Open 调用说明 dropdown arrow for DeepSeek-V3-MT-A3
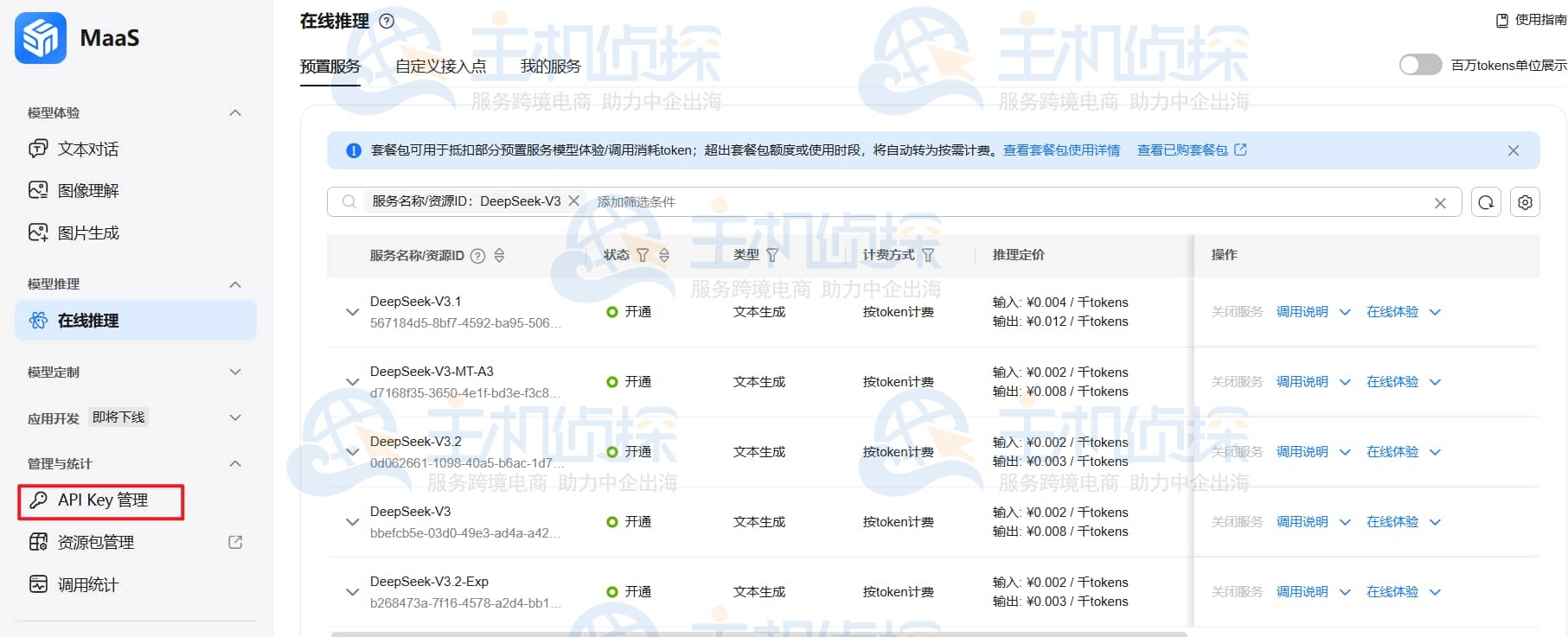Image resolution: width=1568 pixels, height=637 pixels. 1345,382
